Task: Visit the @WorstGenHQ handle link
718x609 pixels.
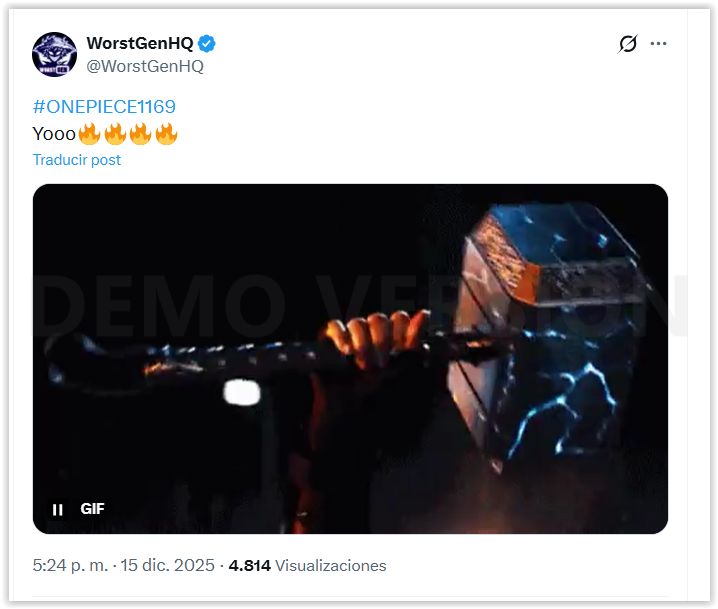Action: 145,66
